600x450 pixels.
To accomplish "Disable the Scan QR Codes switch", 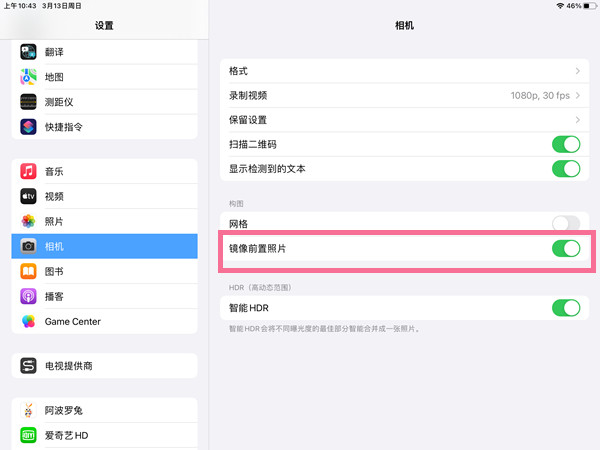I will 565,144.
